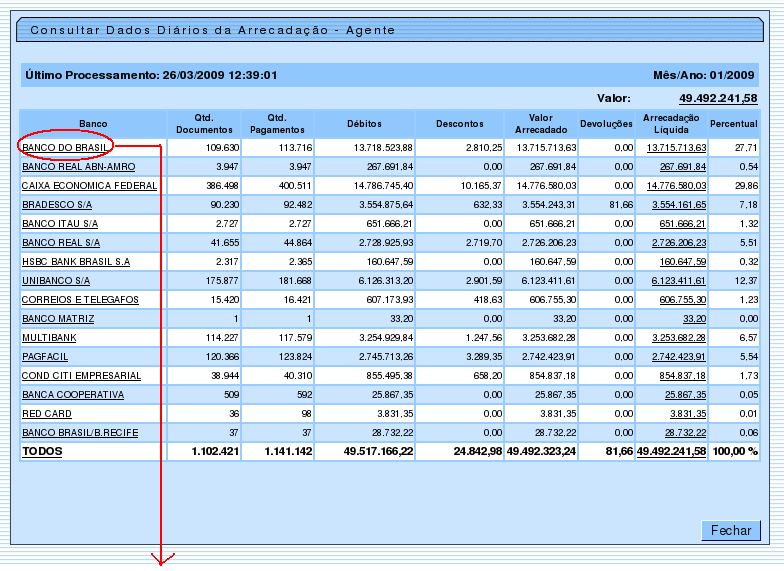Open the BRADESCO S/A bank link

[x=56, y=205]
